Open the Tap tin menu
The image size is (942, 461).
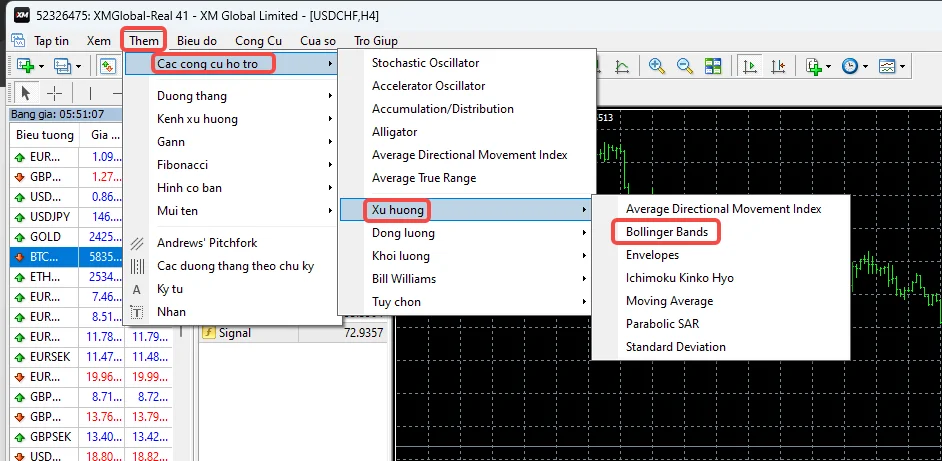[51, 41]
